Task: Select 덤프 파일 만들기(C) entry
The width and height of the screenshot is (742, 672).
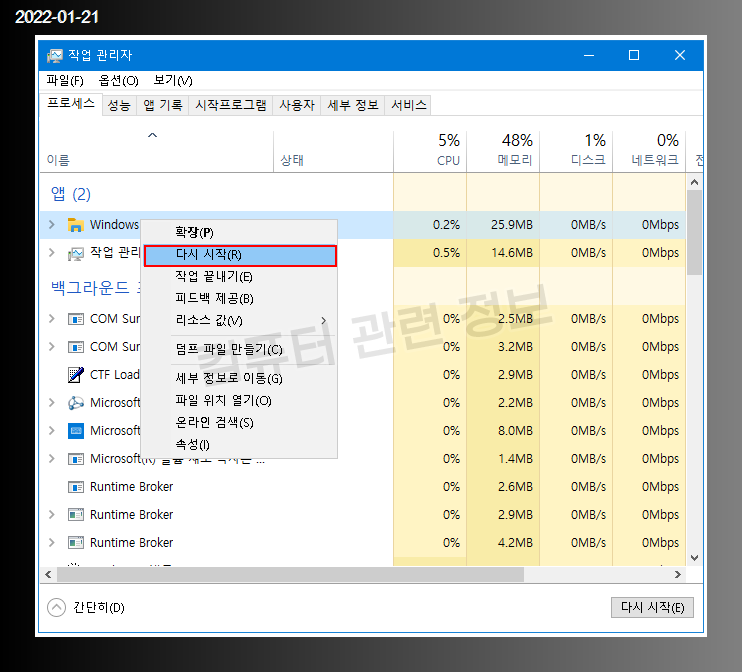Action: point(240,350)
